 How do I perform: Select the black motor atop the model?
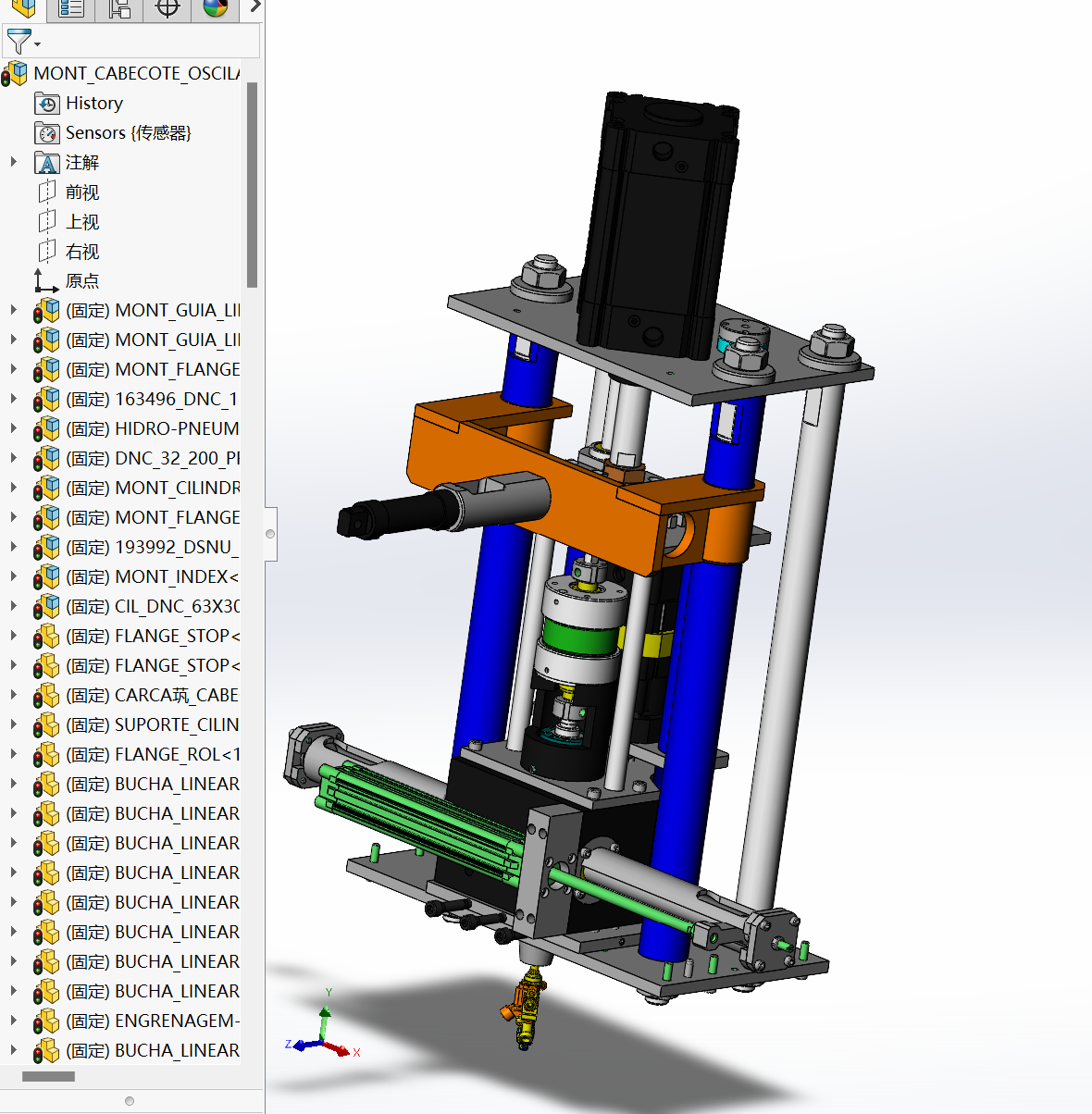pos(657,227)
